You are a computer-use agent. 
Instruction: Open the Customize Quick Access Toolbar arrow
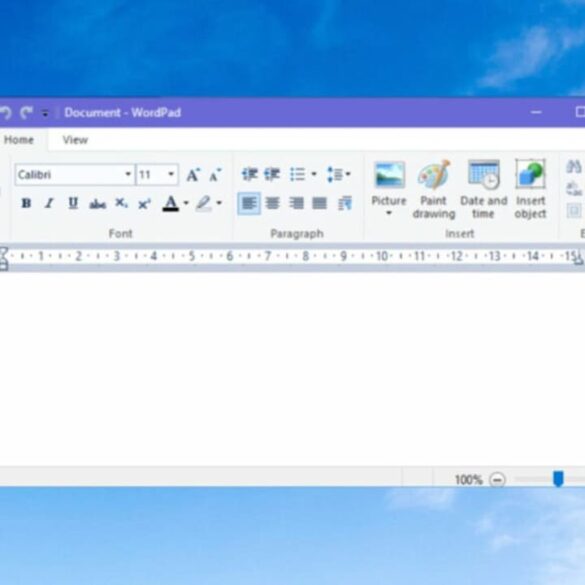coord(45,113)
